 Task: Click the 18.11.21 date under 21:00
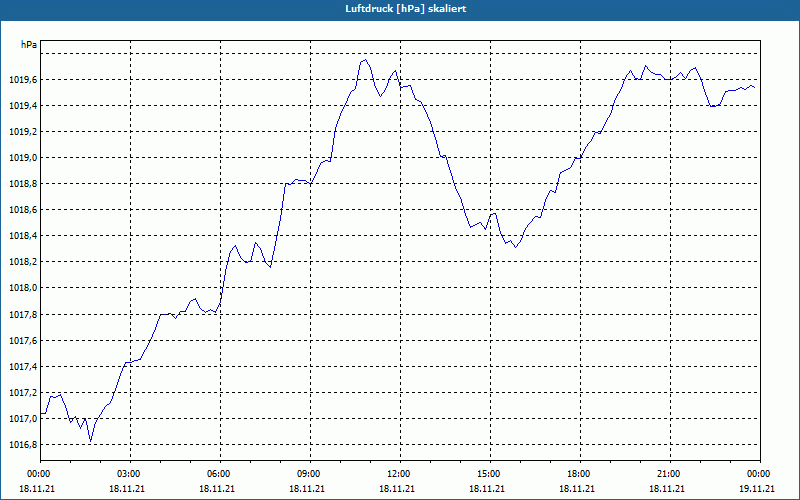point(667,488)
